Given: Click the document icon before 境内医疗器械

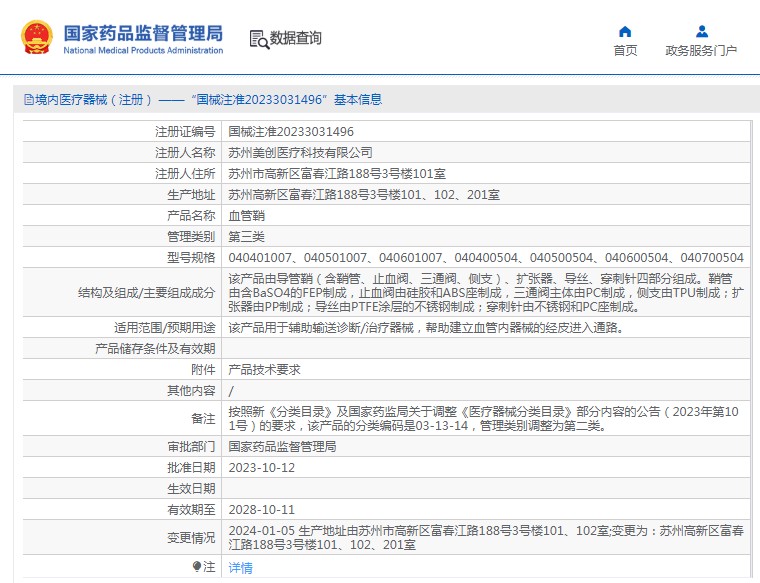Looking at the screenshot, I should coord(29,99).
